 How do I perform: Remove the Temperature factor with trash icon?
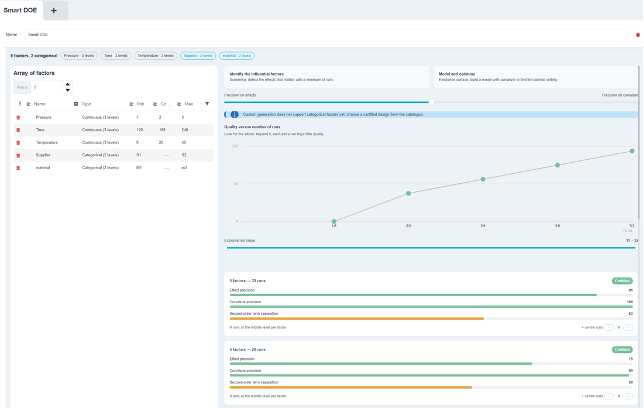(18, 143)
